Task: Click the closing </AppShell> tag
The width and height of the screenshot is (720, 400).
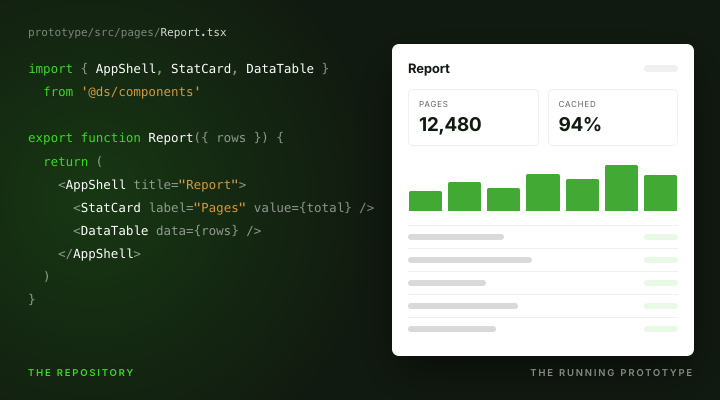Action: (99, 254)
